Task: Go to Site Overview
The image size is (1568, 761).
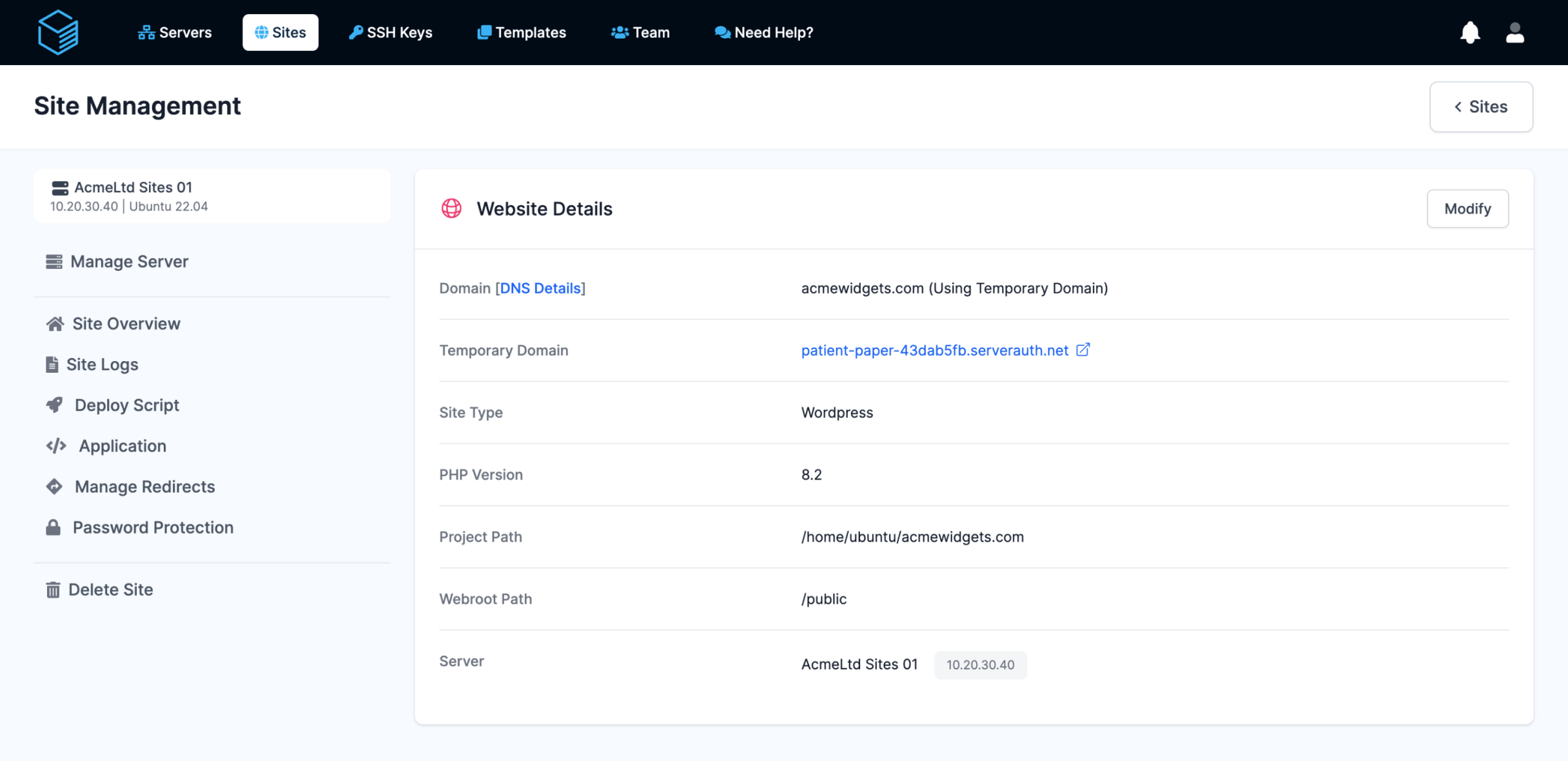Action: [x=126, y=323]
